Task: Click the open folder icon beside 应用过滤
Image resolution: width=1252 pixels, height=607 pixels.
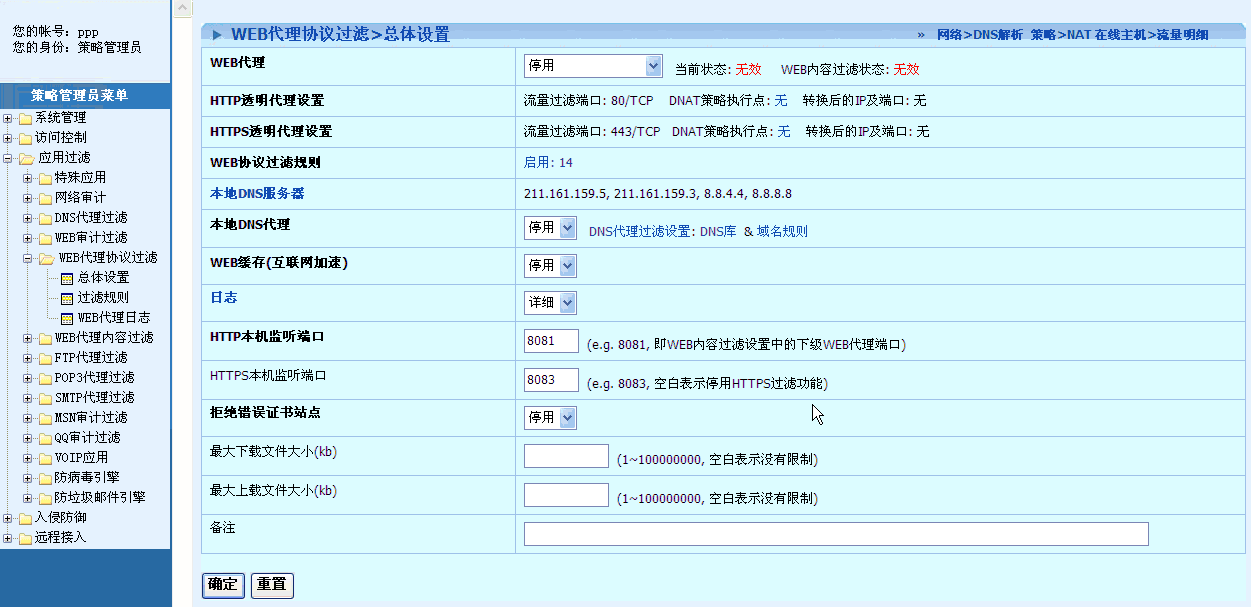Action: click(x=25, y=158)
